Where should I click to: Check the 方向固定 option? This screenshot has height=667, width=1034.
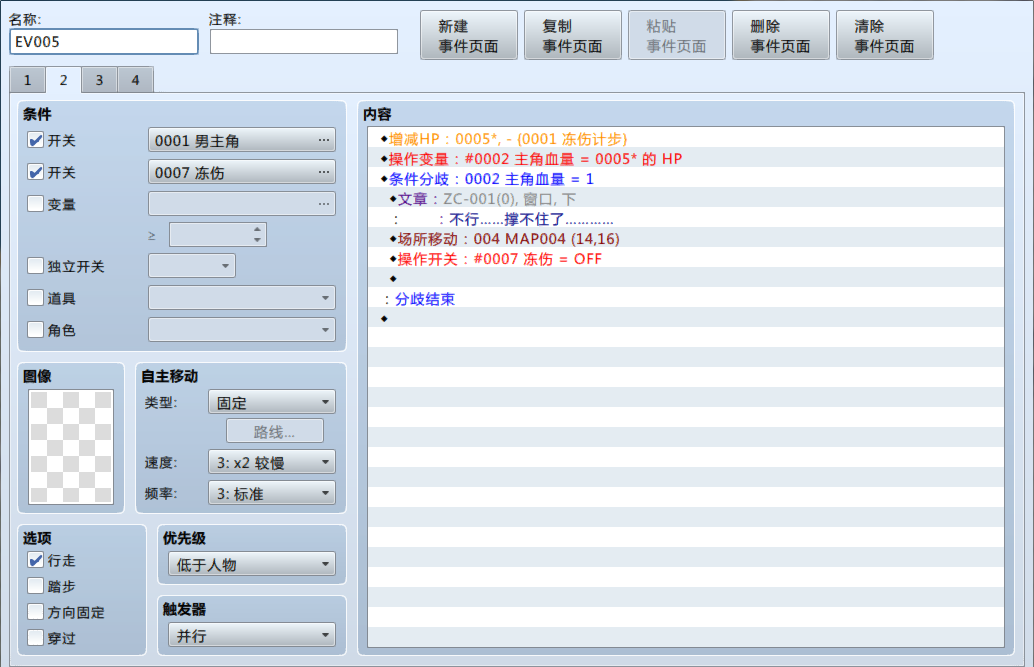pyautogui.click(x=36, y=612)
